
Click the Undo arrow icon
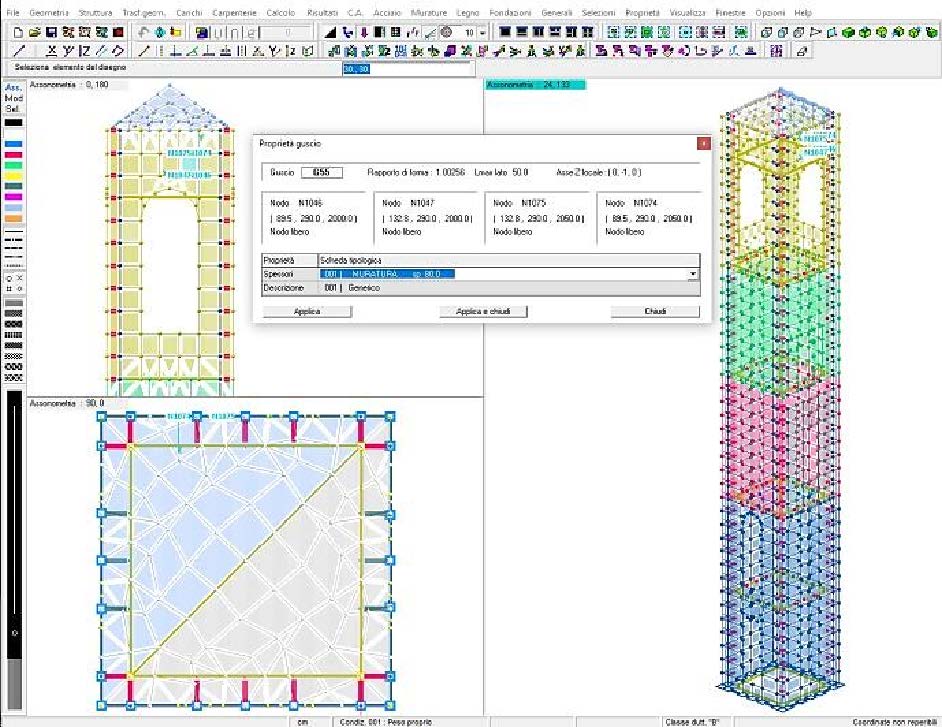point(144,32)
